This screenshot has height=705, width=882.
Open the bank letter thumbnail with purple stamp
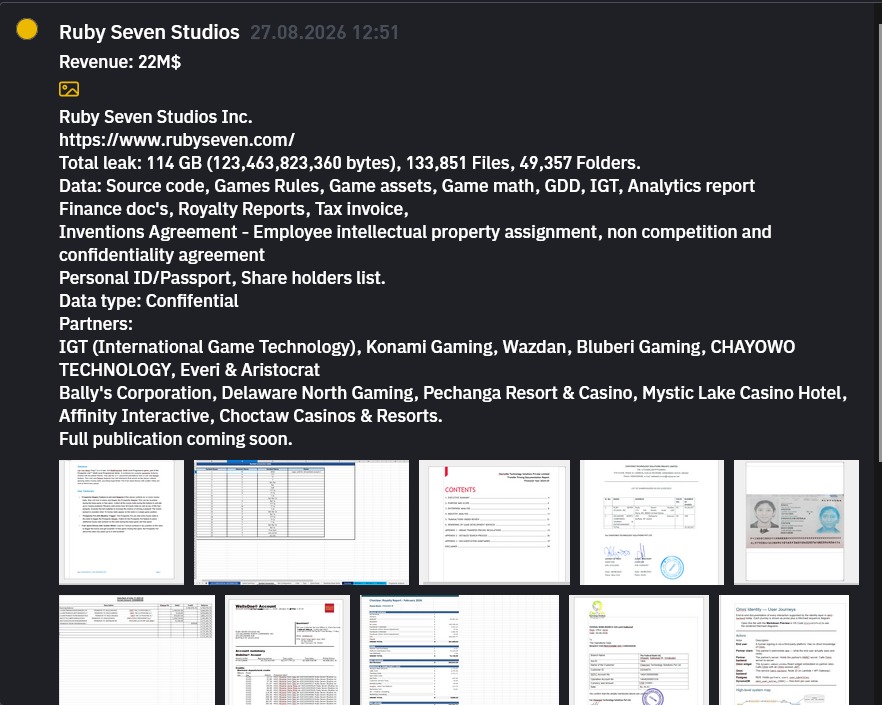pos(639,650)
